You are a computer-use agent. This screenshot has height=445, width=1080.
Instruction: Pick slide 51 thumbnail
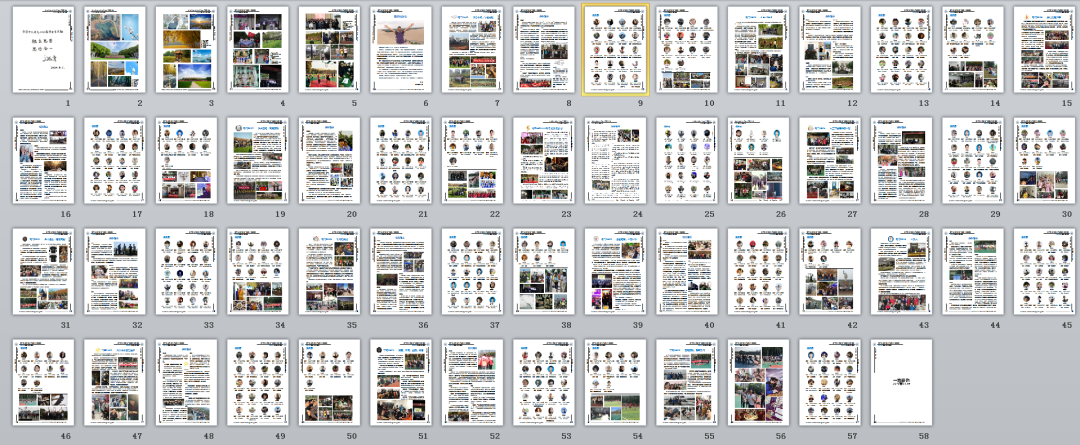401,382
